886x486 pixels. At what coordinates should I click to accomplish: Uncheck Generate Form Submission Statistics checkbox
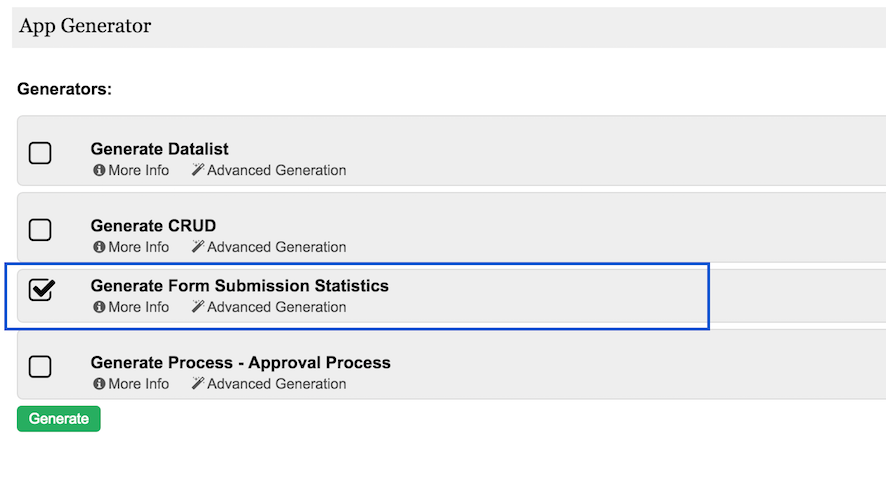coord(41,290)
